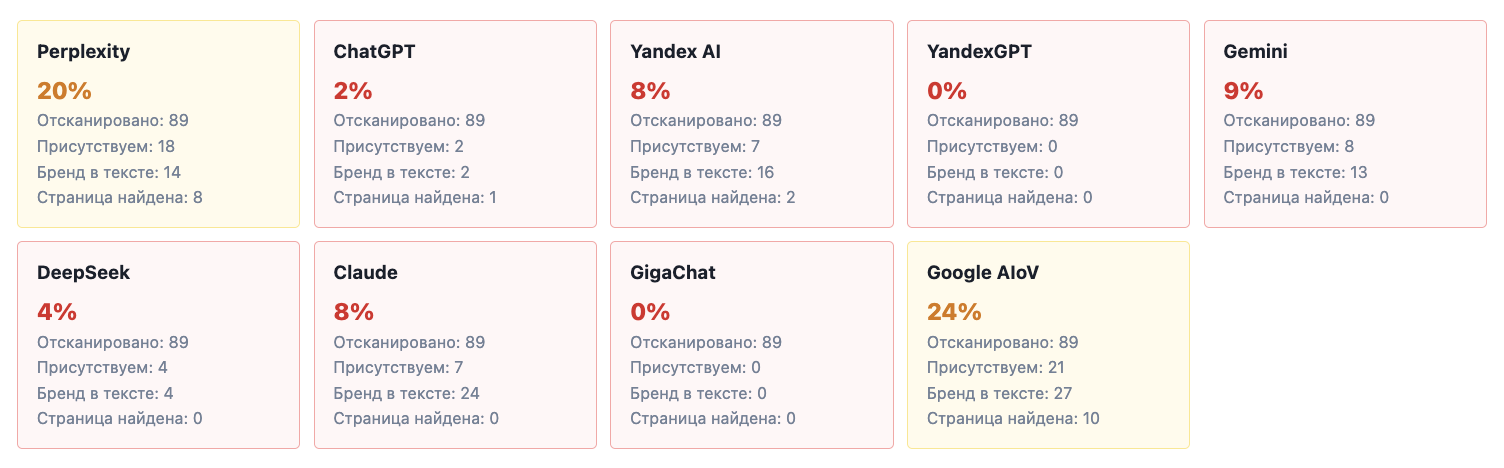
Task: Select the Gemini card
Action: (x=1345, y=124)
